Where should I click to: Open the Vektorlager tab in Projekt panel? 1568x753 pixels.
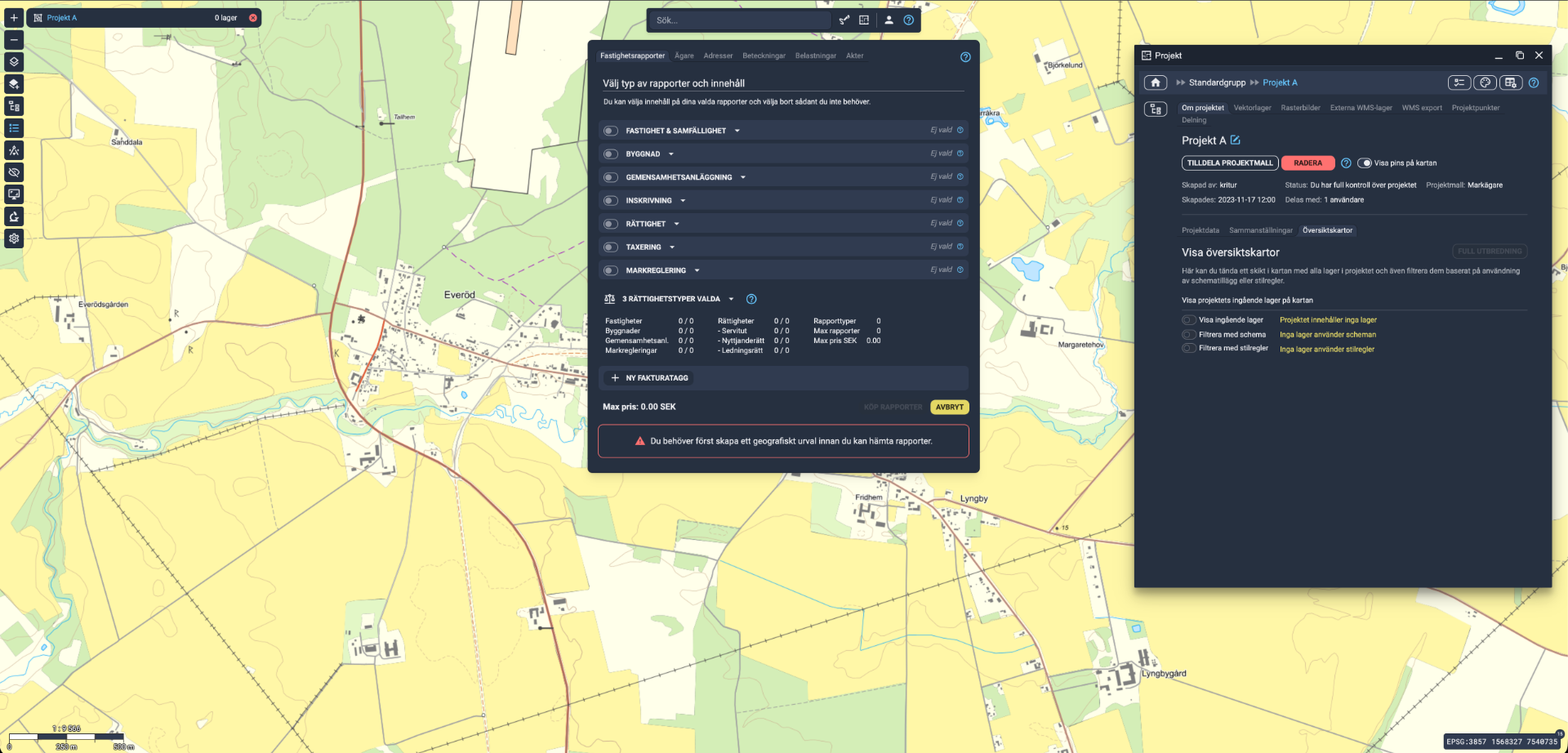1252,108
